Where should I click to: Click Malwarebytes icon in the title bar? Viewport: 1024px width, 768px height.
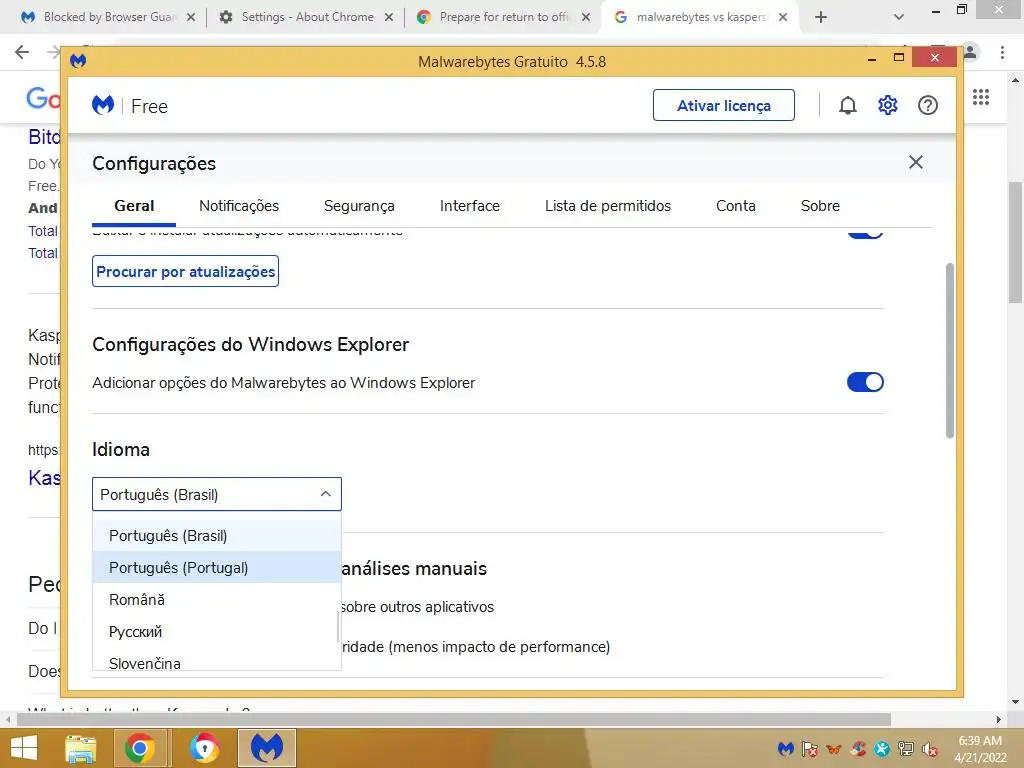click(x=78, y=61)
